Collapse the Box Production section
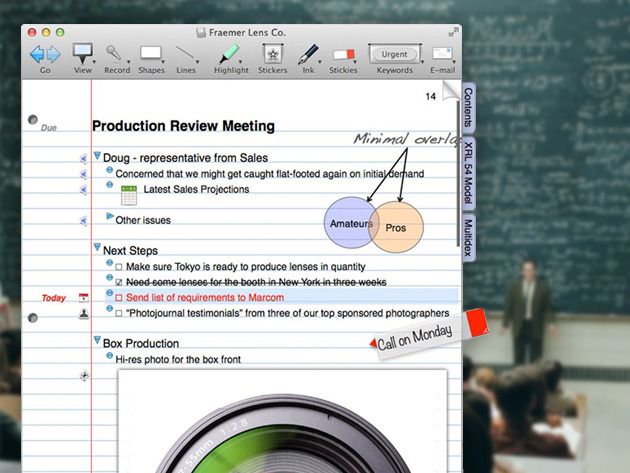 point(97,340)
